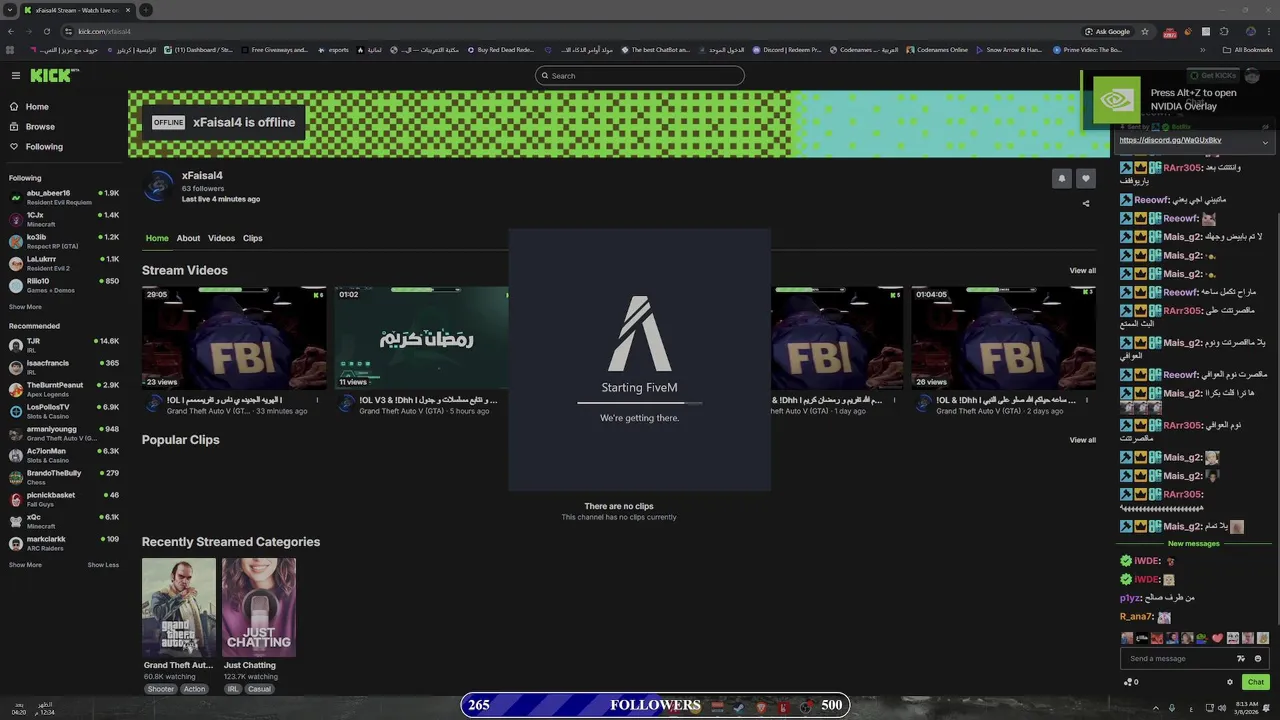
Task: Open the 01:02 Ramadan video thumbnail
Action: coord(421,338)
